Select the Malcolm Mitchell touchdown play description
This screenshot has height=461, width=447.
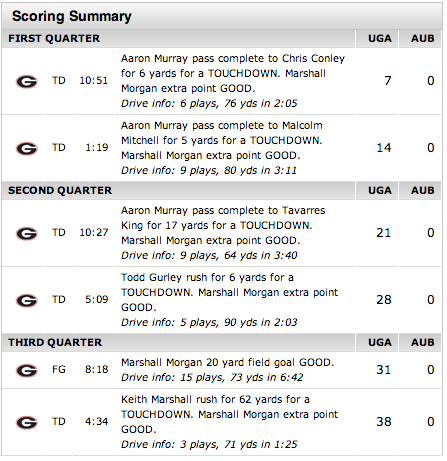coord(222,140)
